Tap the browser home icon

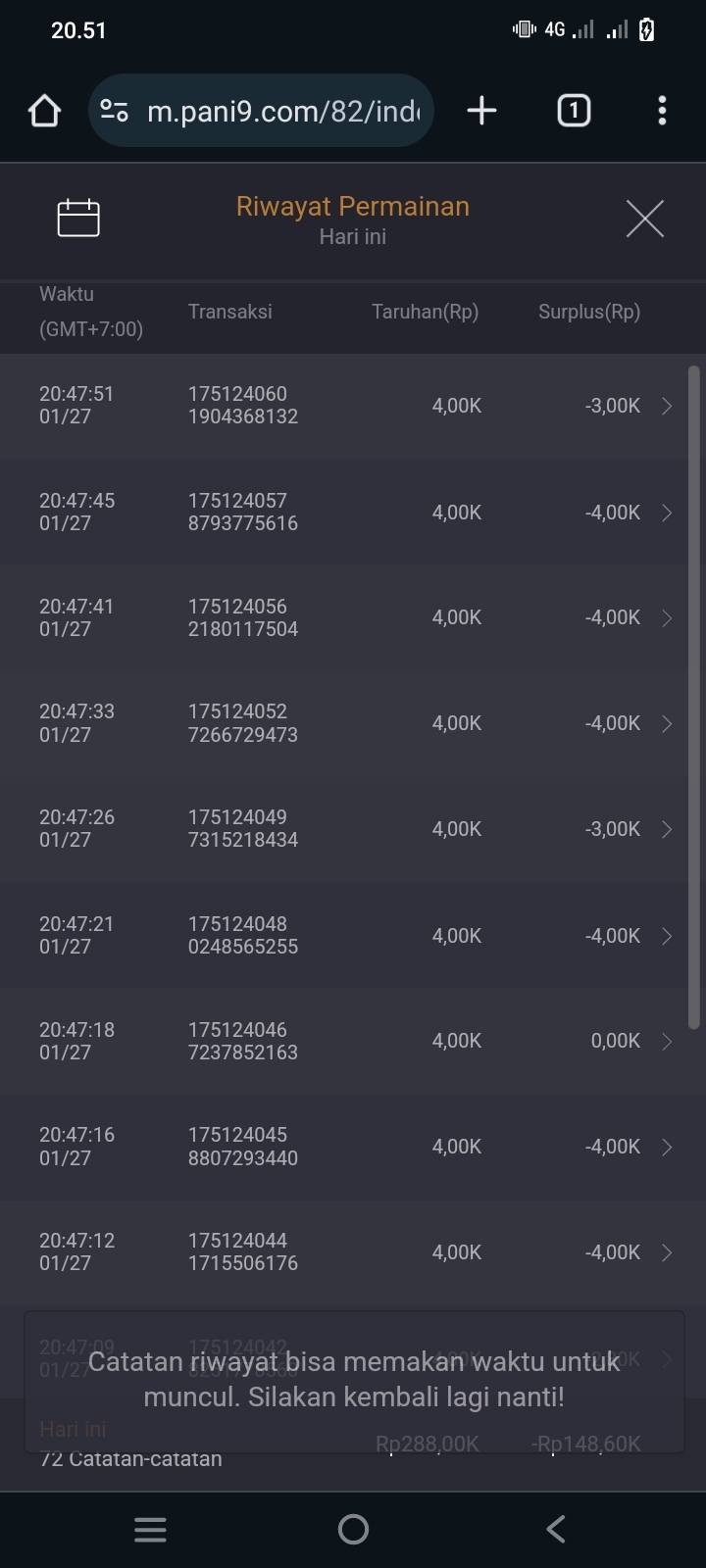point(44,111)
